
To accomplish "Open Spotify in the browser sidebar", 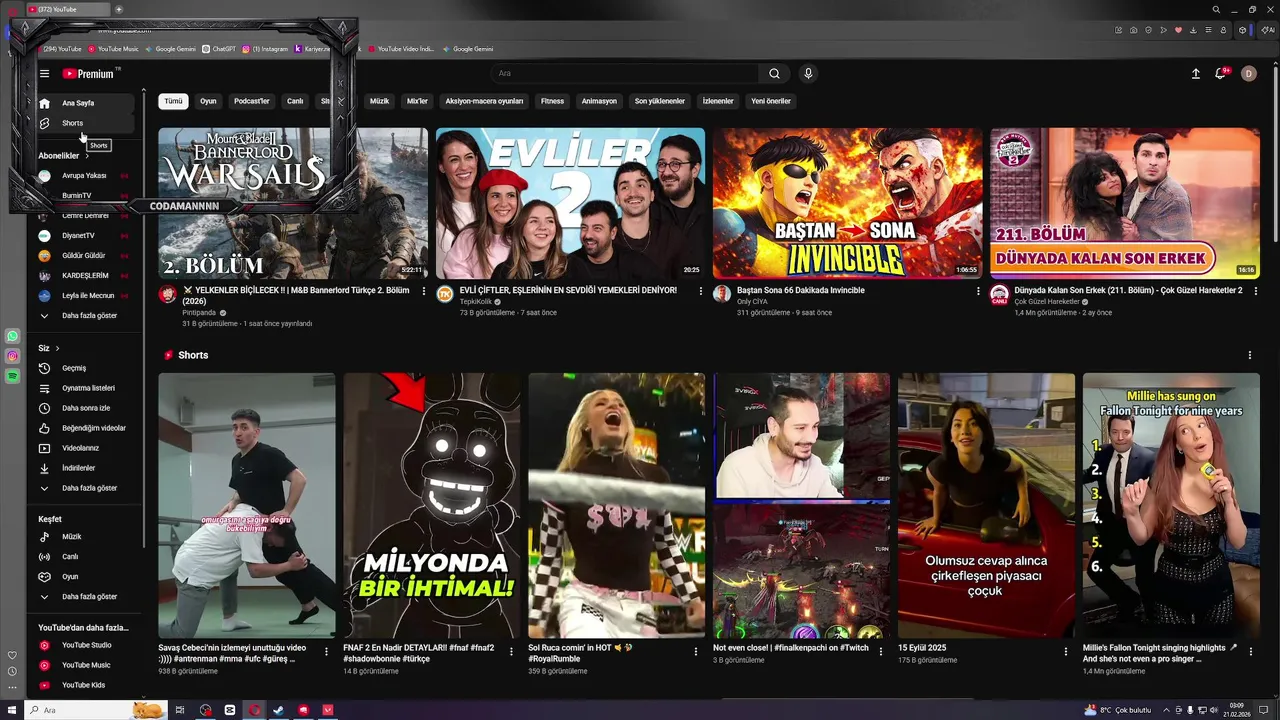I will tap(13, 375).
